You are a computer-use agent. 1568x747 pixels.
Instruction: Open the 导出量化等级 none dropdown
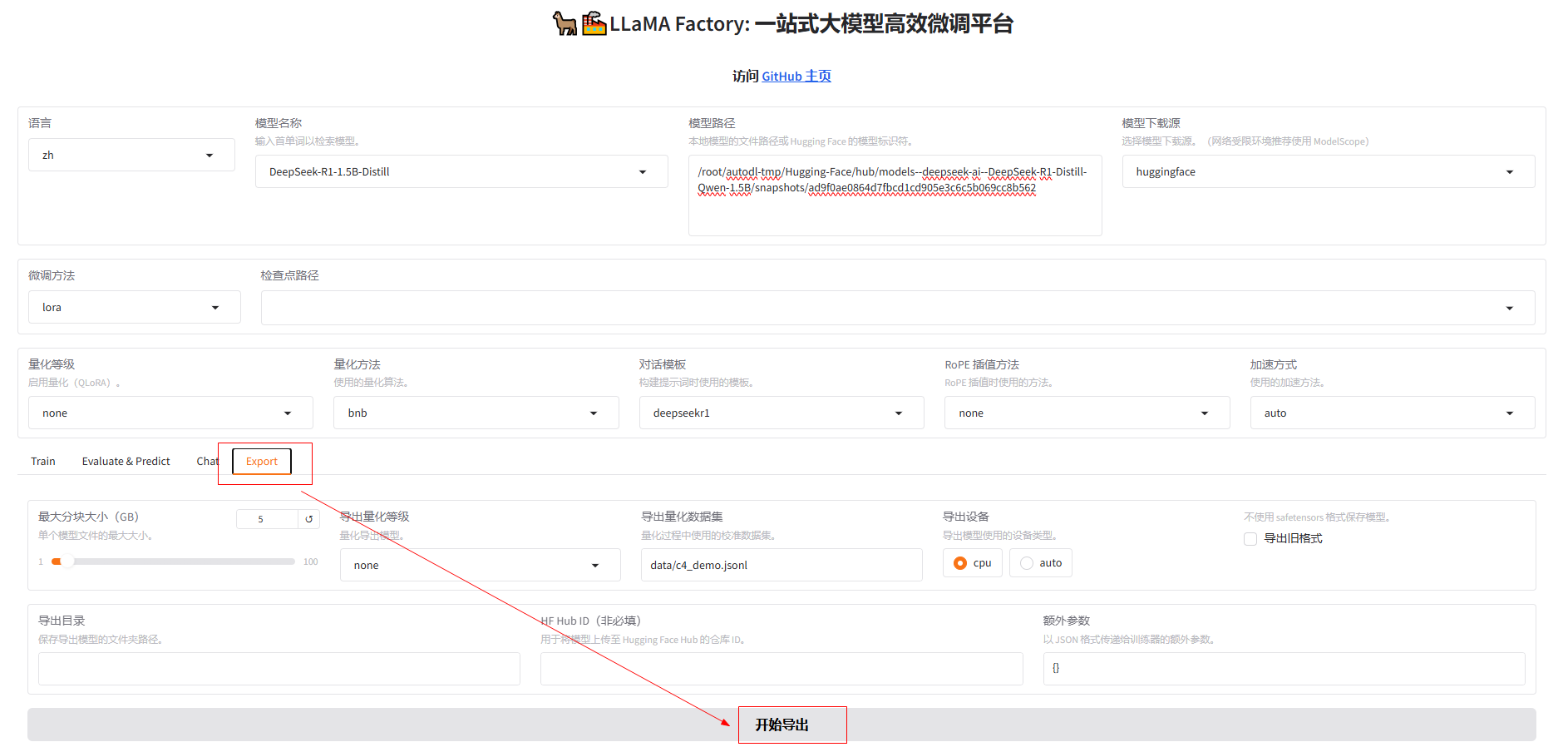[x=480, y=565]
